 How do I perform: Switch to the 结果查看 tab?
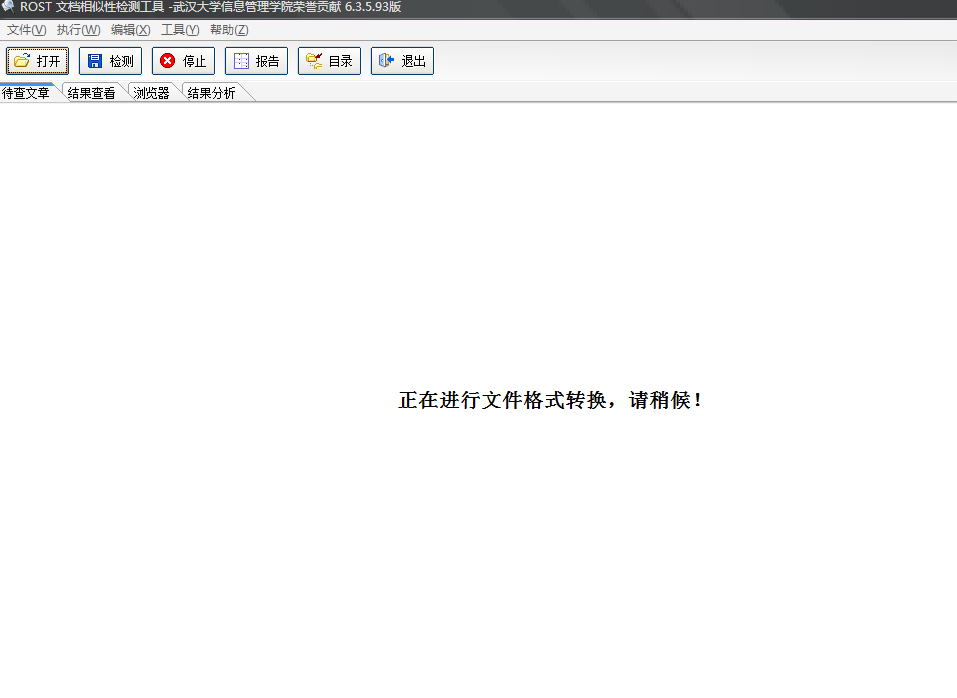click(x=92, y=93)
